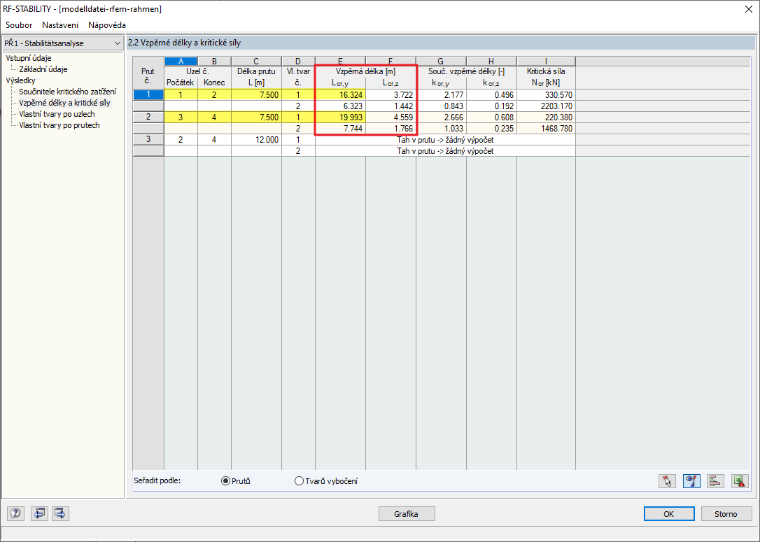Click cell with value 16.324
The image size is (760, 542).
(340, 95)
